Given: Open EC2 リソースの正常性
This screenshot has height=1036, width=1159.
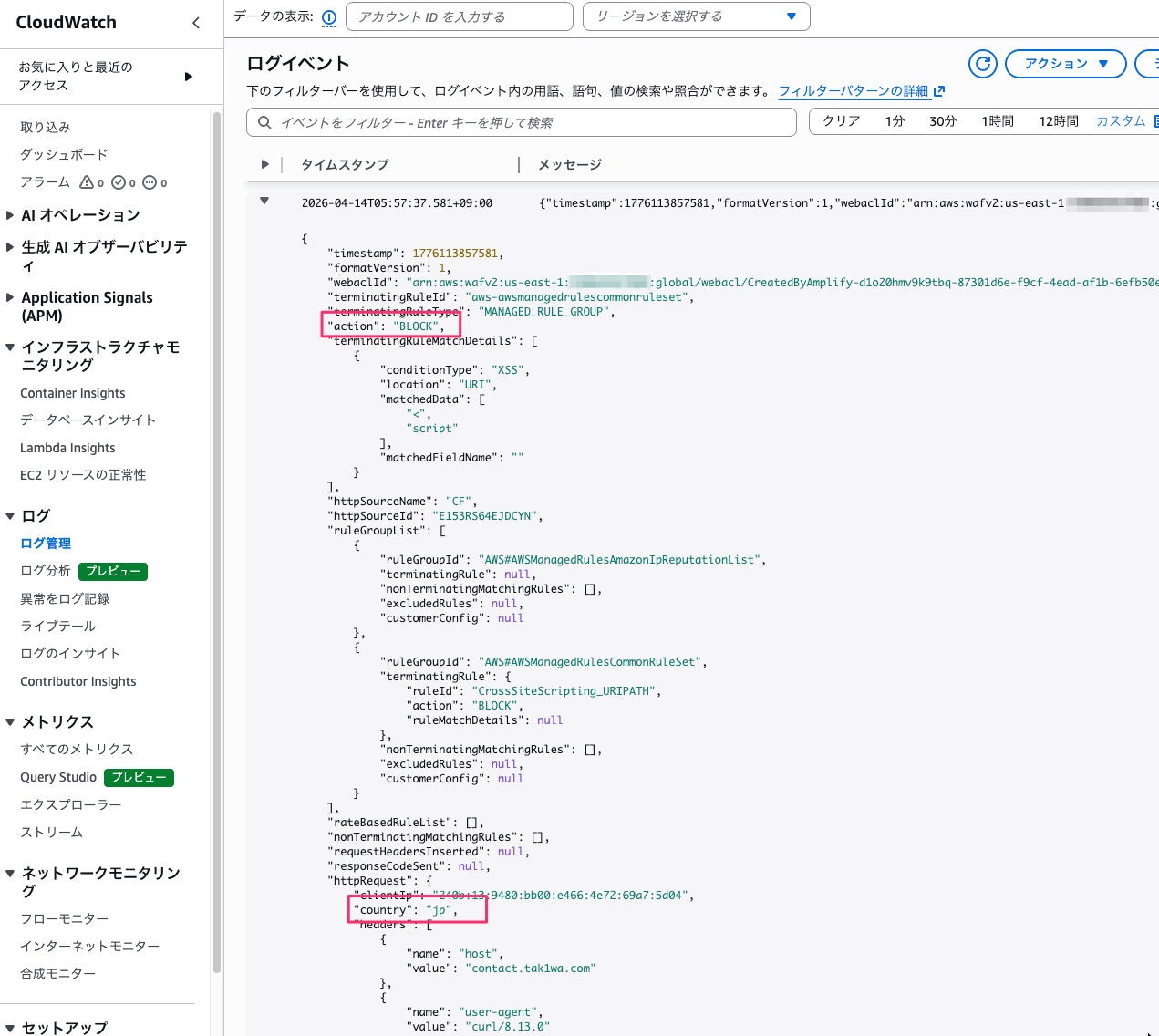Looking at the screenshot, I should (83, 475).
